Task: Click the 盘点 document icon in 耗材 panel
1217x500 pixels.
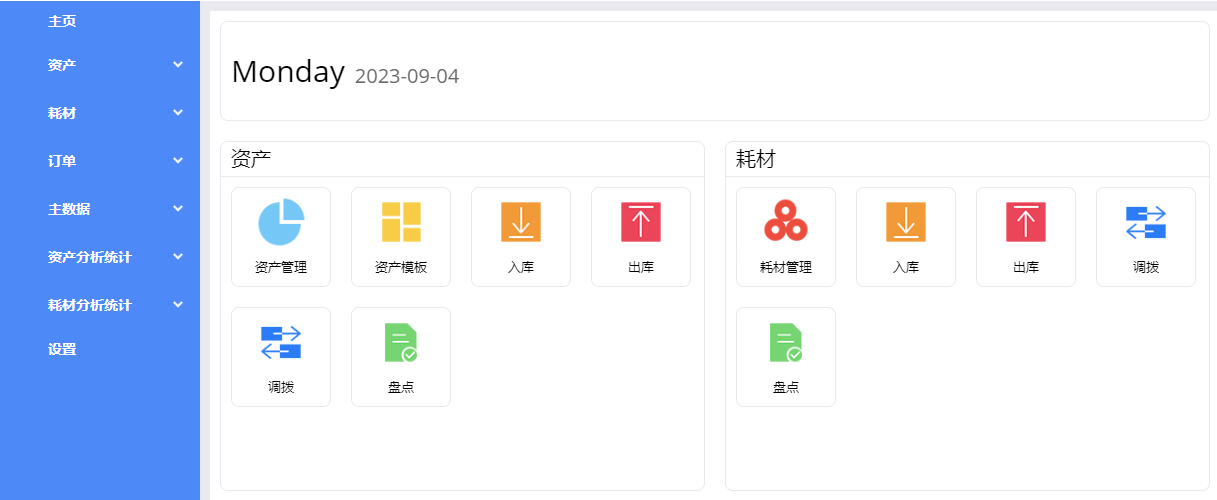Action: 786,342
